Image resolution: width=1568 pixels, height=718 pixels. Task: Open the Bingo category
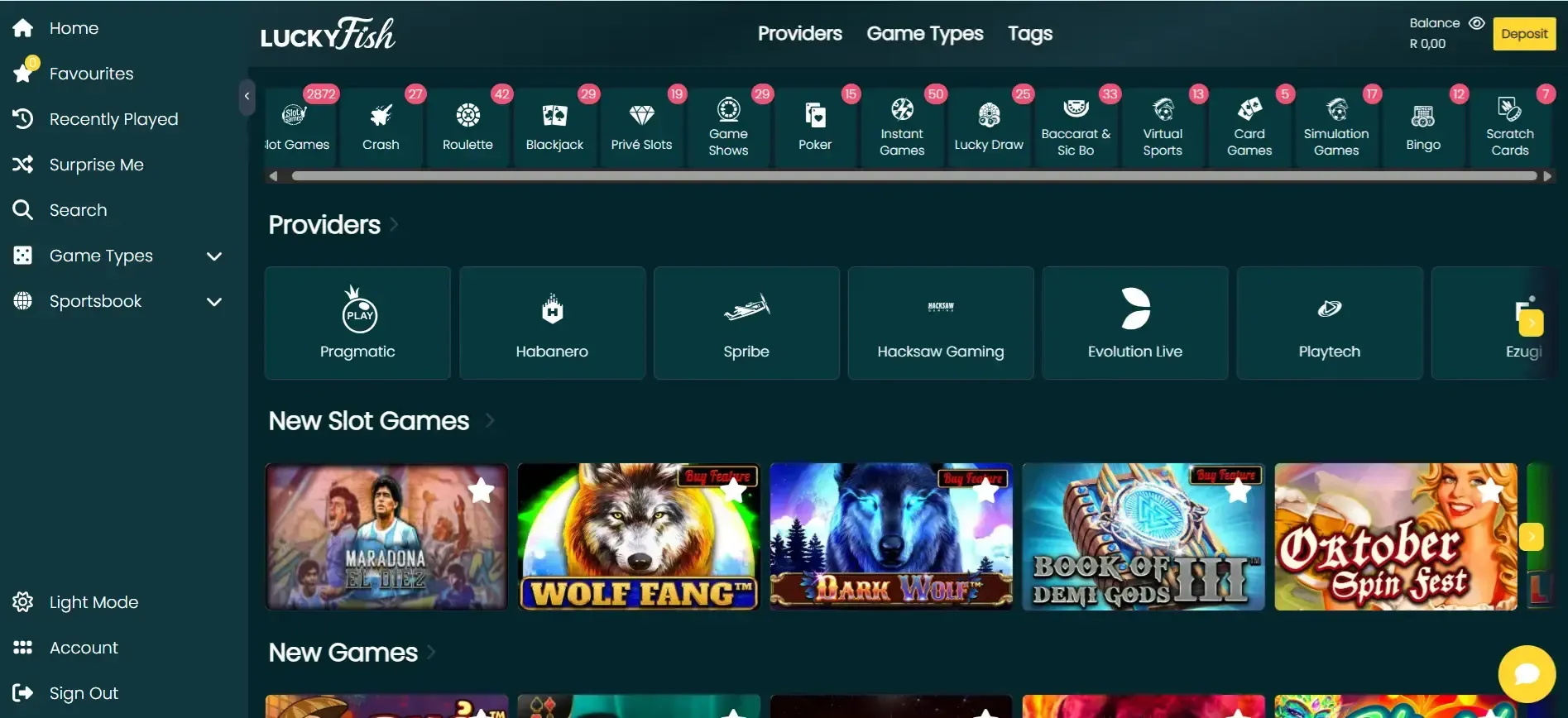point(1423,127)
